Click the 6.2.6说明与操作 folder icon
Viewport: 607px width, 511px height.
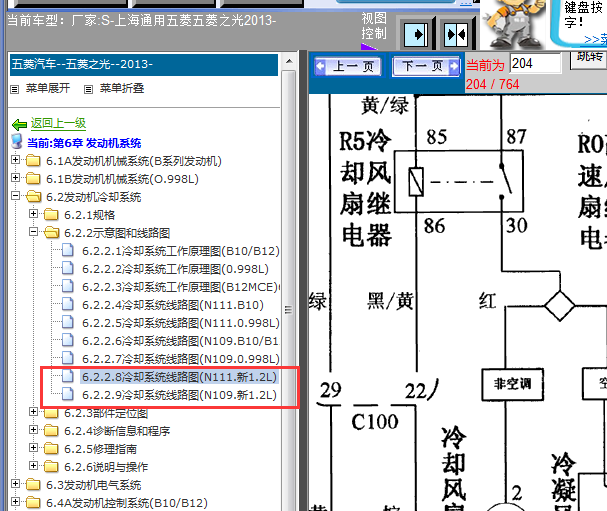[51, 466]
